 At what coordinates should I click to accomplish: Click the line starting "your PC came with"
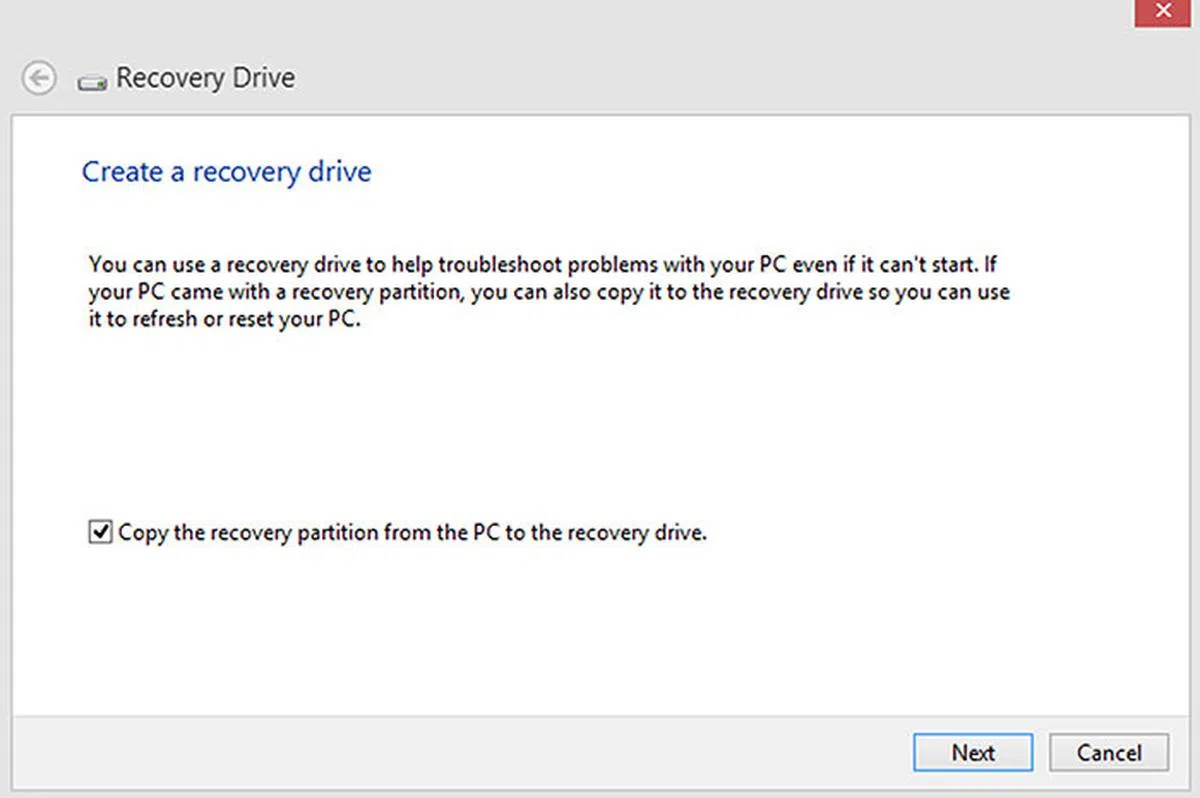[x=549, y=293]
